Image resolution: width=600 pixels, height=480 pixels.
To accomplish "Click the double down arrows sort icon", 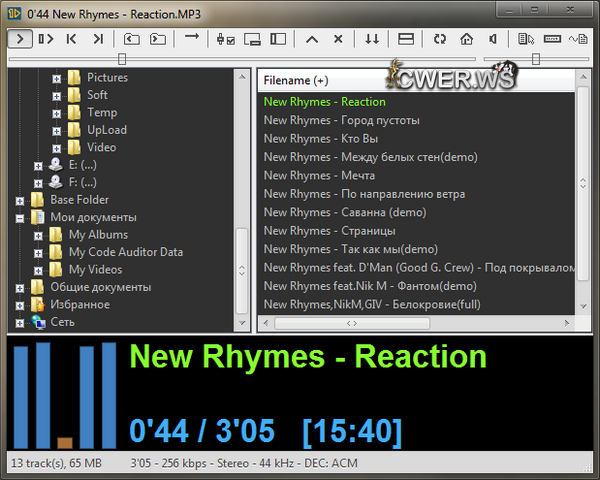I will [371, 39].
